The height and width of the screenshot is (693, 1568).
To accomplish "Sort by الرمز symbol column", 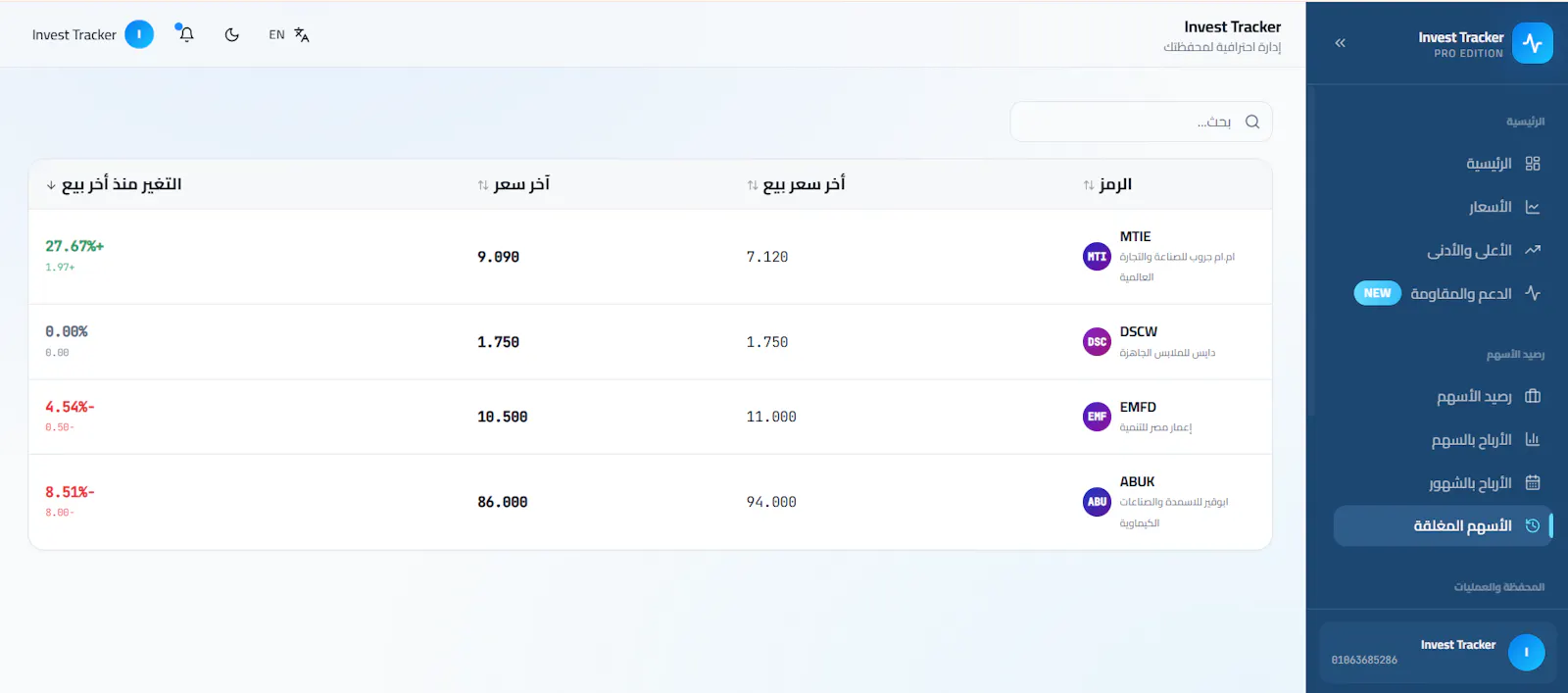I will pyautogui.click(x=1107, y=184).
